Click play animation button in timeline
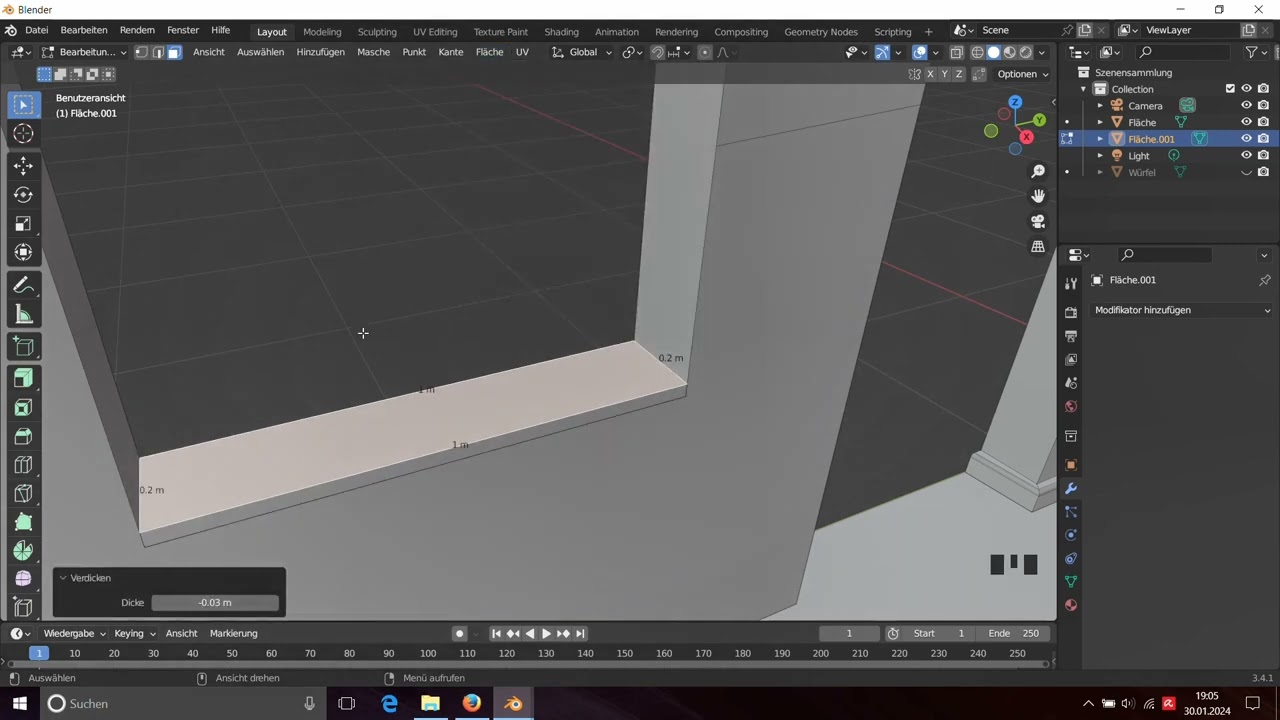 546,633
